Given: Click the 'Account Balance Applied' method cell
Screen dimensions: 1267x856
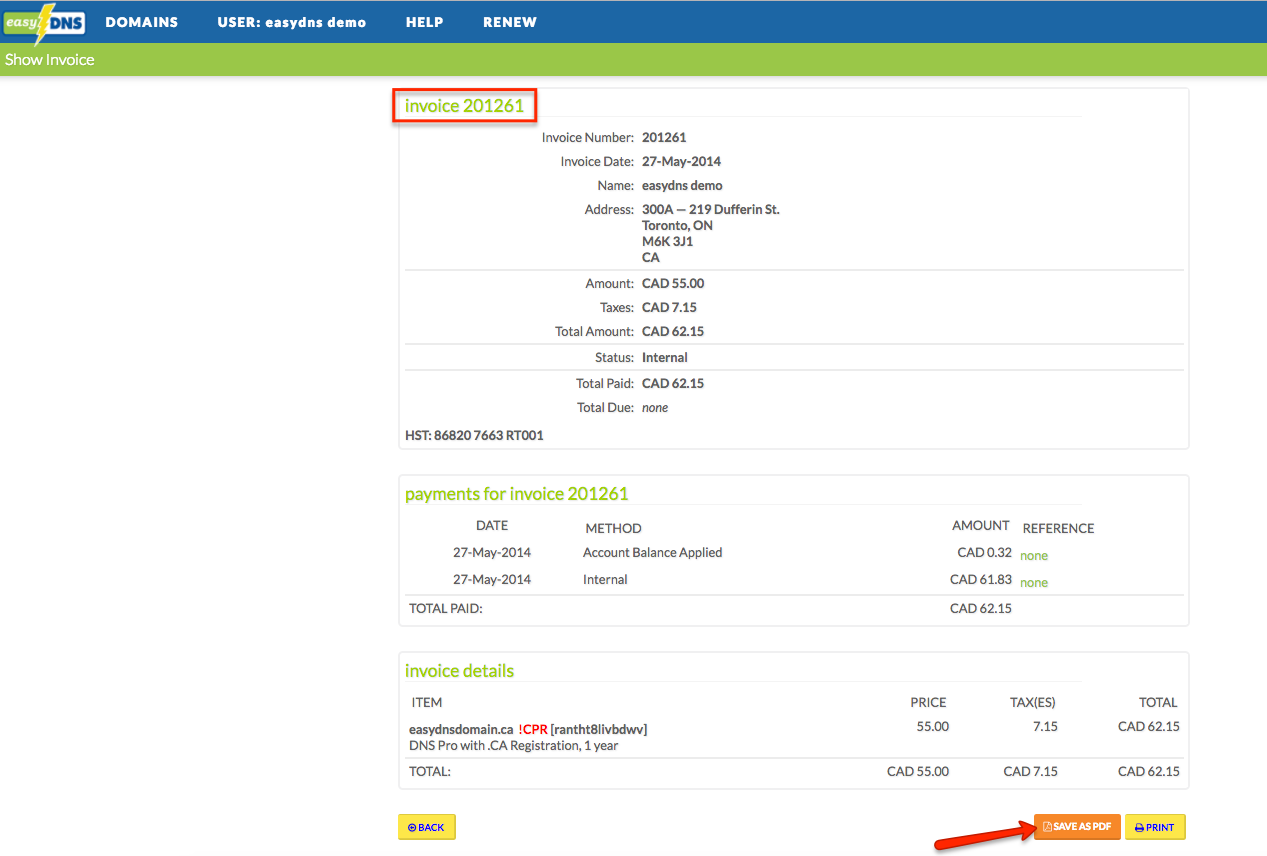Looking at the screenshot, I should pyautogui.click(x=652, y=552).
